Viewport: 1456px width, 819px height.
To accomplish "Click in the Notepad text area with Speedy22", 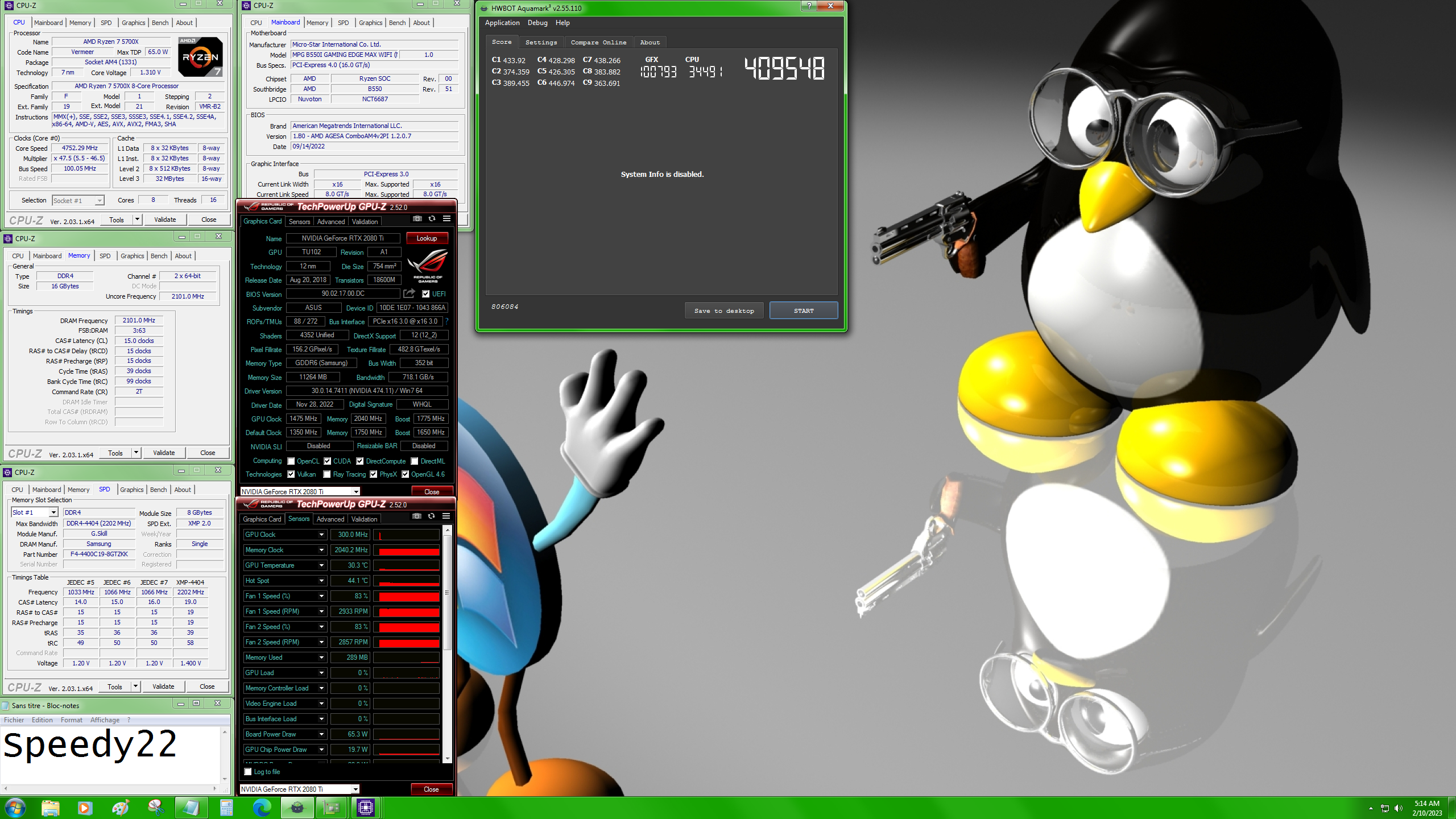I will (x=111, y=754).
